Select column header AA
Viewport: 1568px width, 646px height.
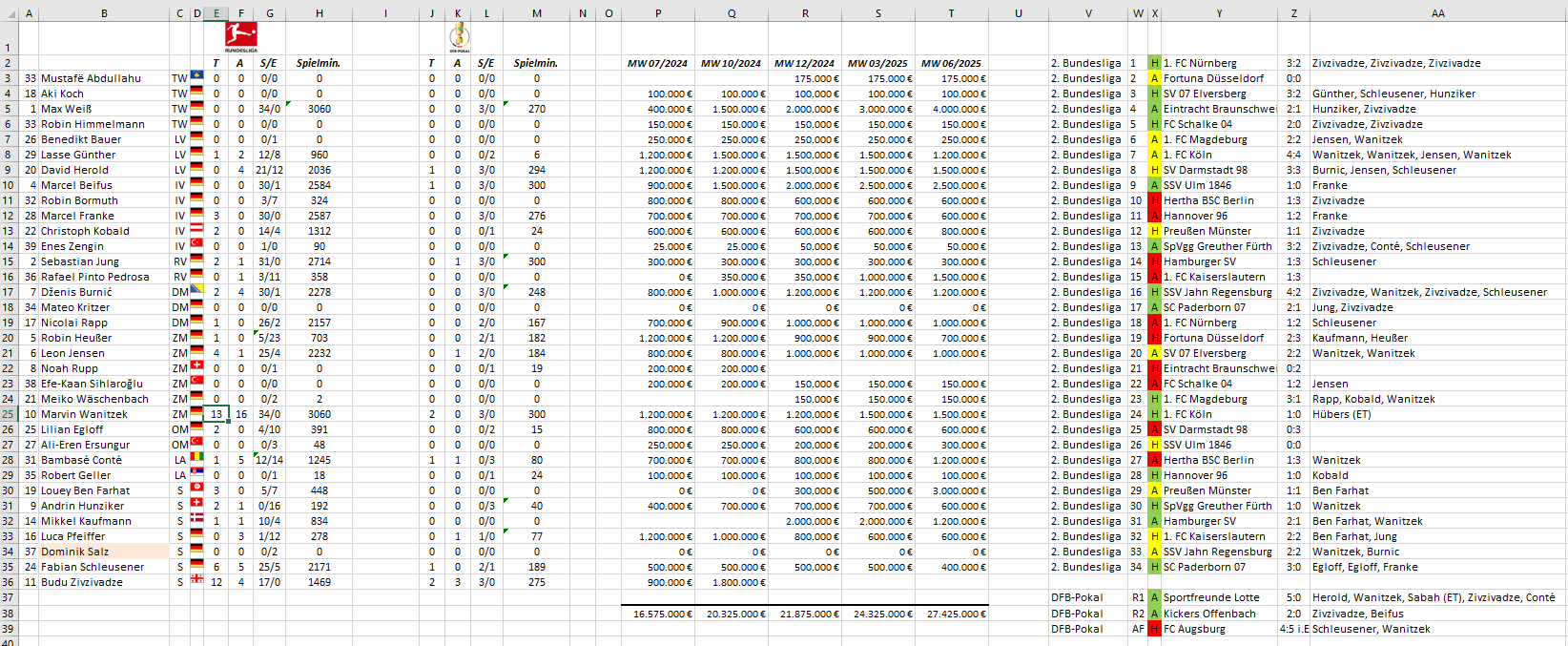click(x=1437, y=13)
